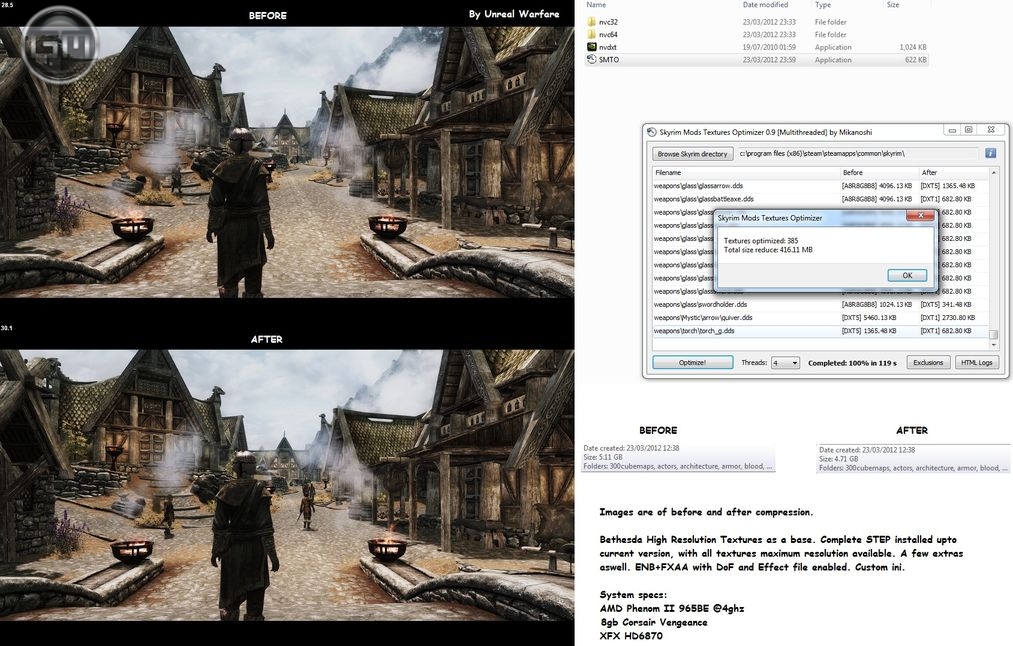
Task: Click the Browse Skyrim directory button
Action: click(x=692, y=154)
